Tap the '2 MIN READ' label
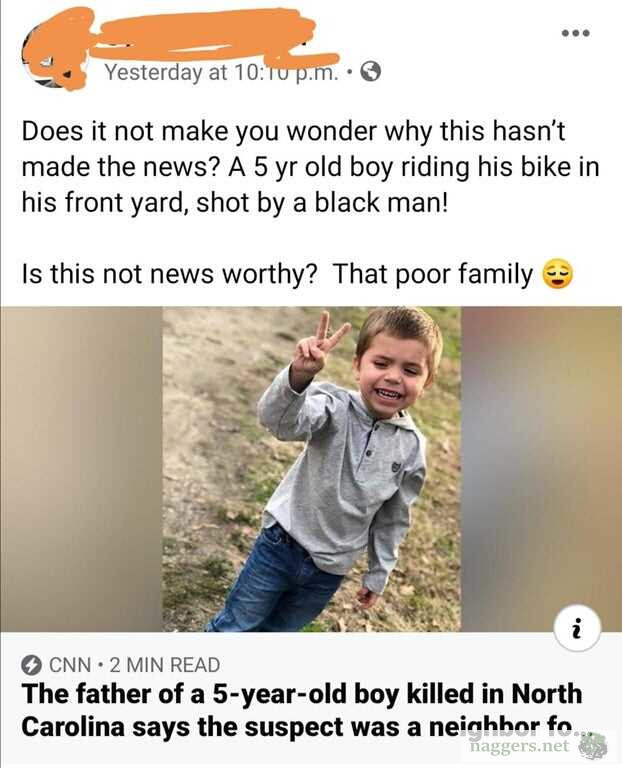This screenshot has width=622, height=768. pyautogui.click(x=167, y=664)
